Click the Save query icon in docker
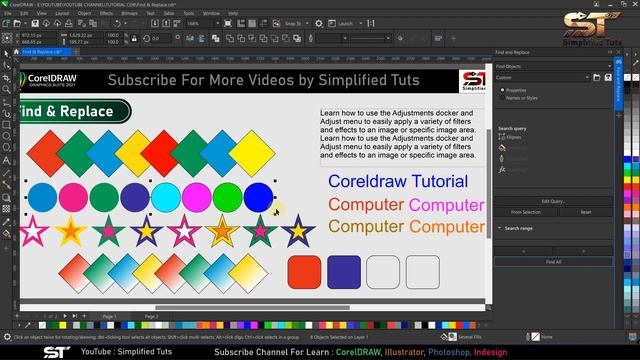 [x=608, y=77]
